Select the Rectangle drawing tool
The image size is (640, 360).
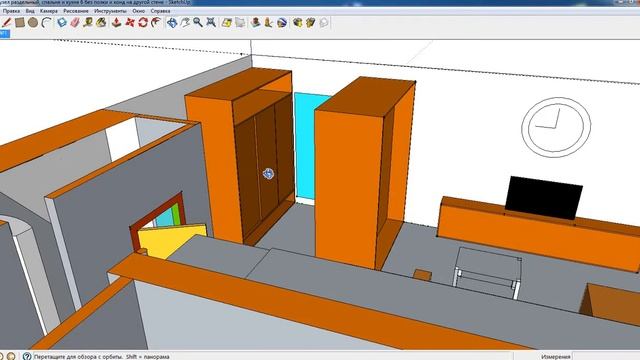click(20, 22)
